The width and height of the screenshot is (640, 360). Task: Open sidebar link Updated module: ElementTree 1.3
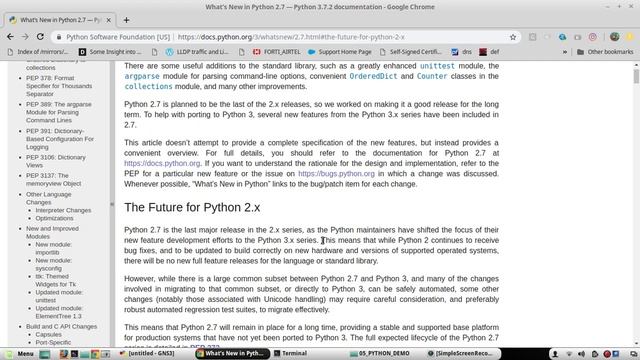[59, 312]
